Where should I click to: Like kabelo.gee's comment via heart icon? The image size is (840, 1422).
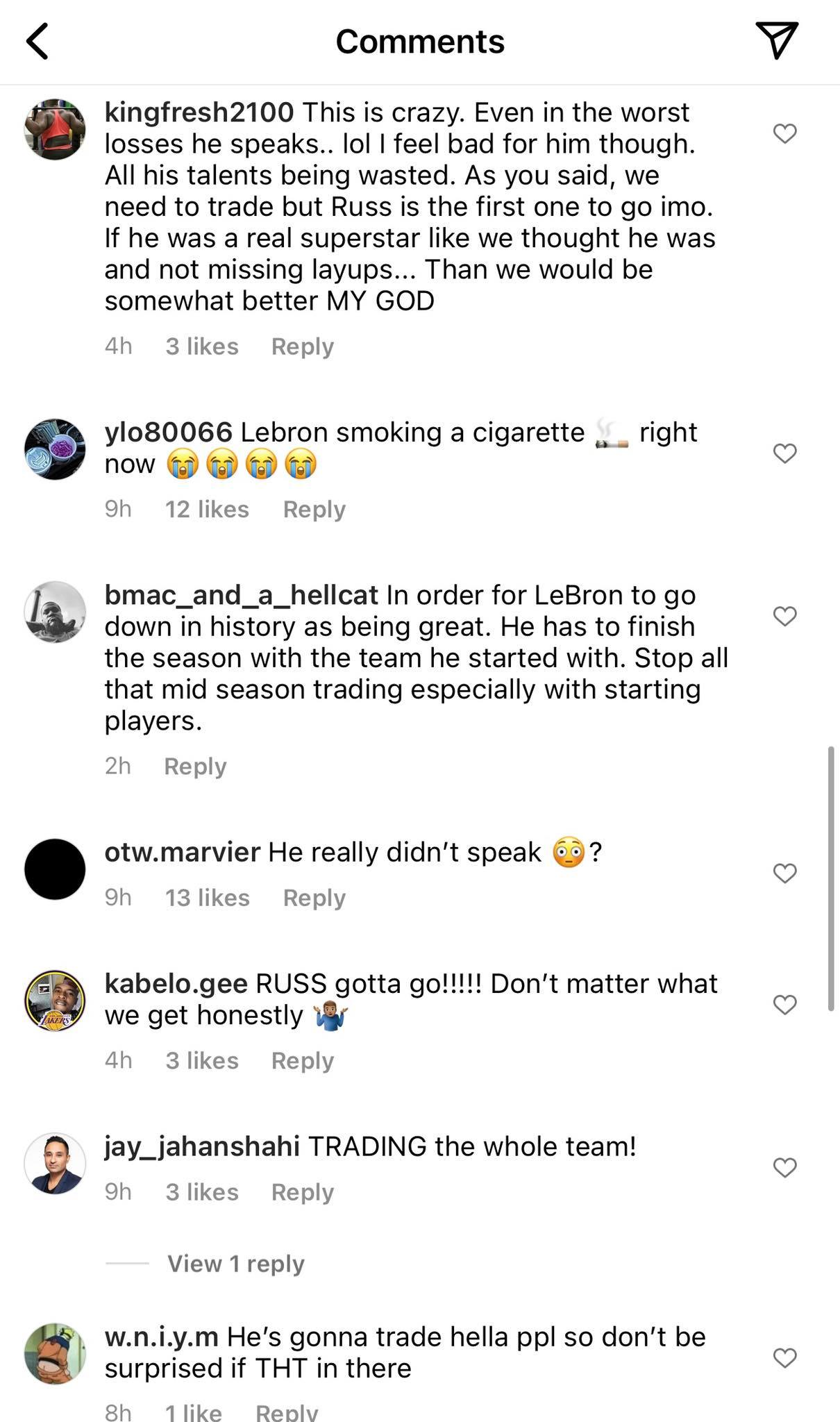784,1004
